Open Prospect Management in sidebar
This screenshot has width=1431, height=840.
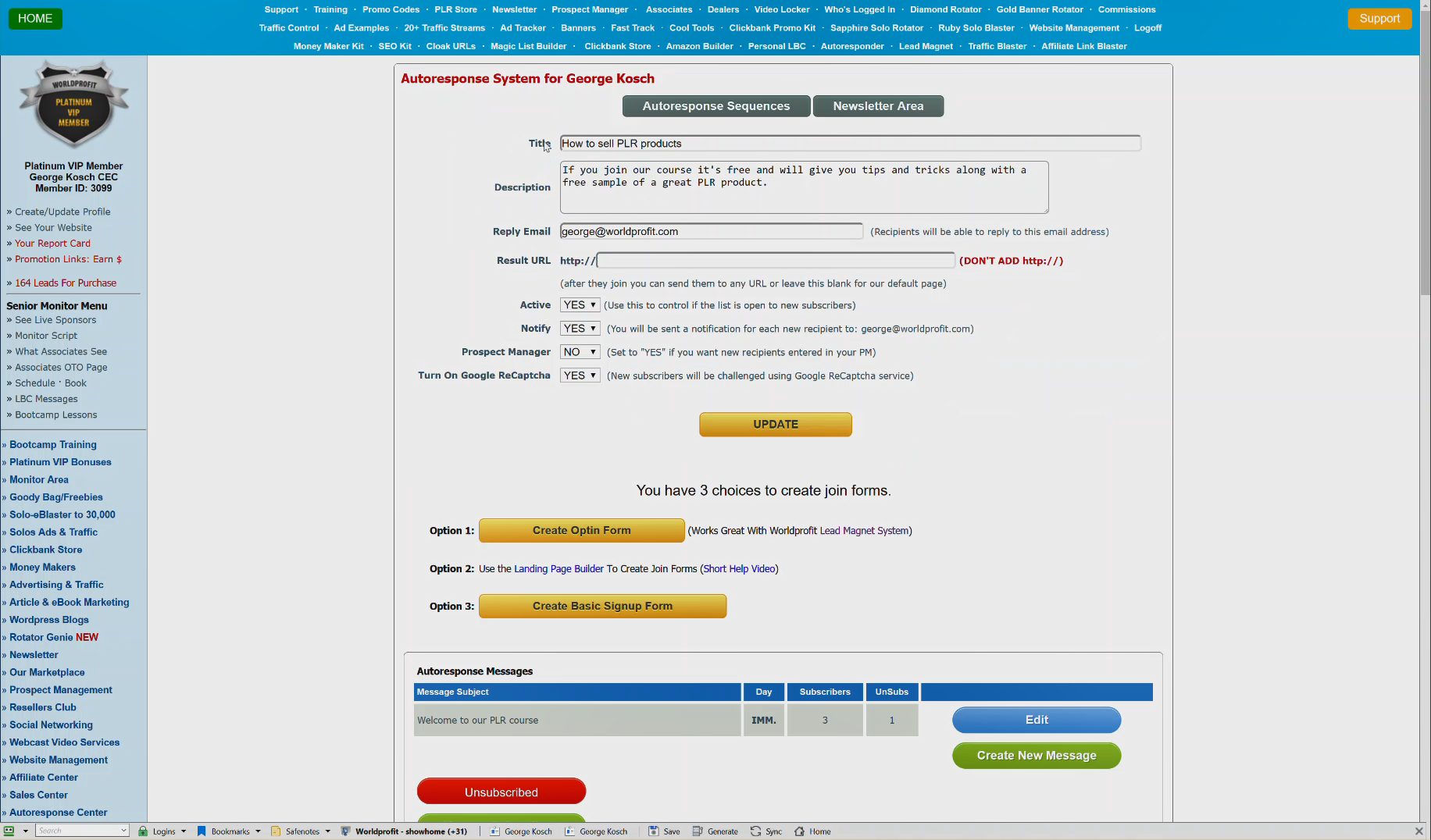[x=61, y=690]
